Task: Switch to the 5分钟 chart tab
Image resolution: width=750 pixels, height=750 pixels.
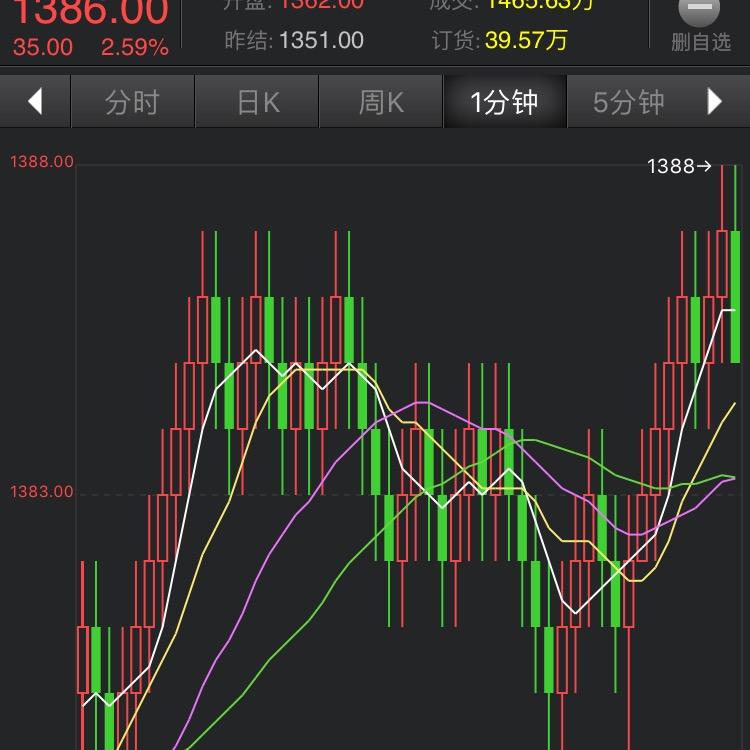Action: point(628,102)
